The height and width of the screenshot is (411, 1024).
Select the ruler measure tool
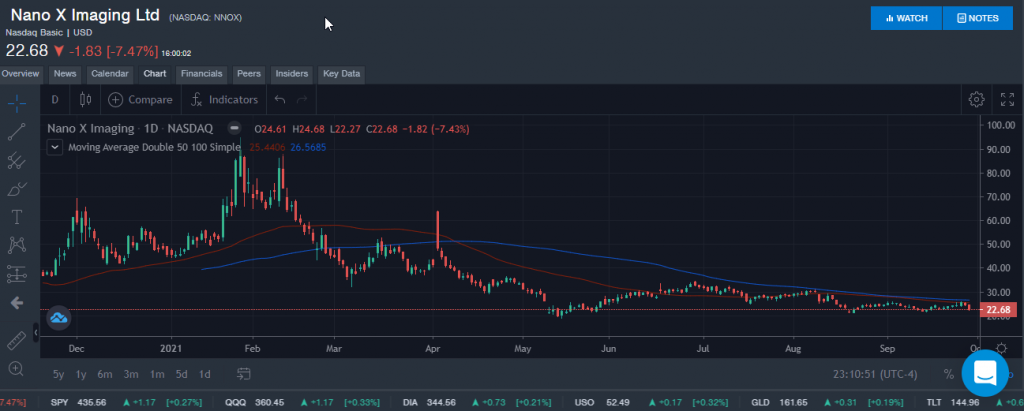17,340
